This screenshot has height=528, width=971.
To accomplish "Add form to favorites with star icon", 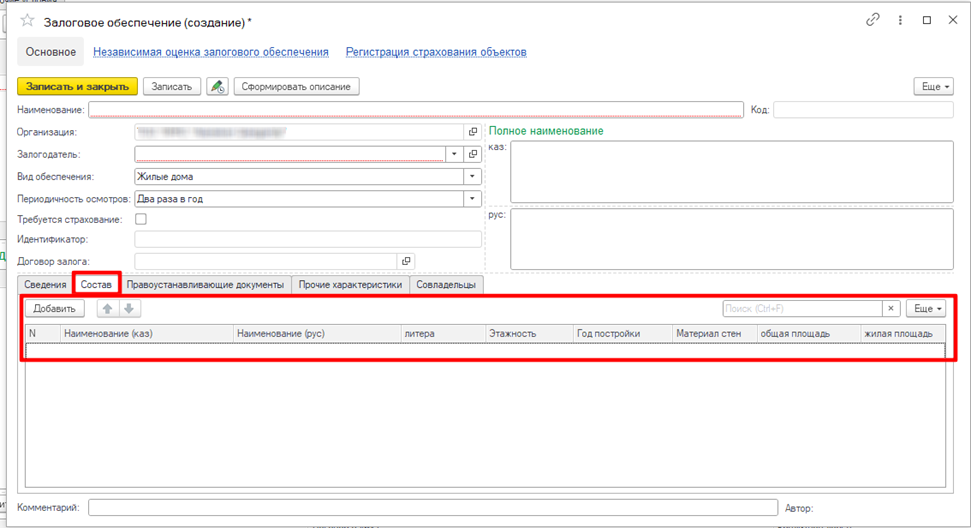I will point(27,21).
